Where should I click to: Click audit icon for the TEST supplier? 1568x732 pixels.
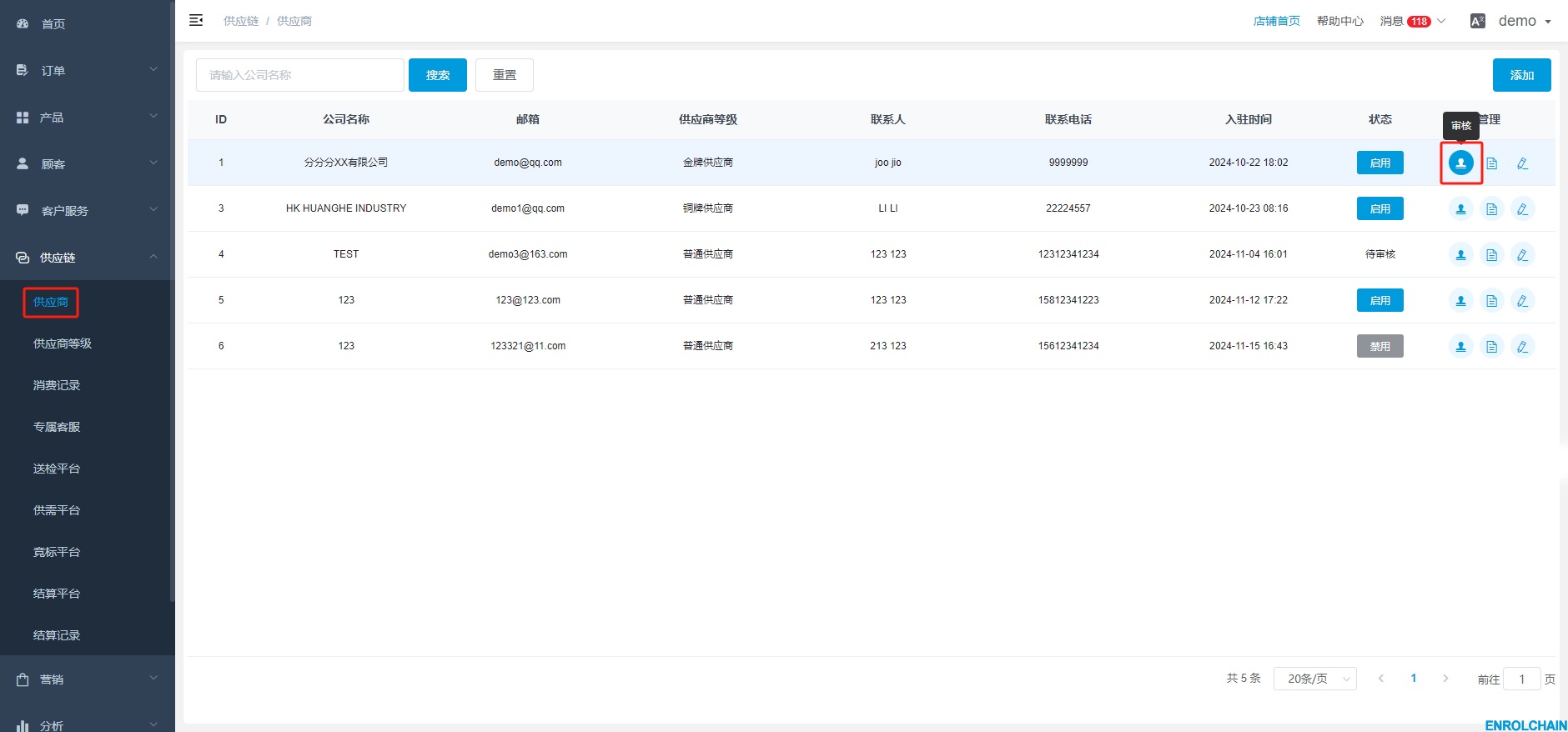pos(1460,254)
